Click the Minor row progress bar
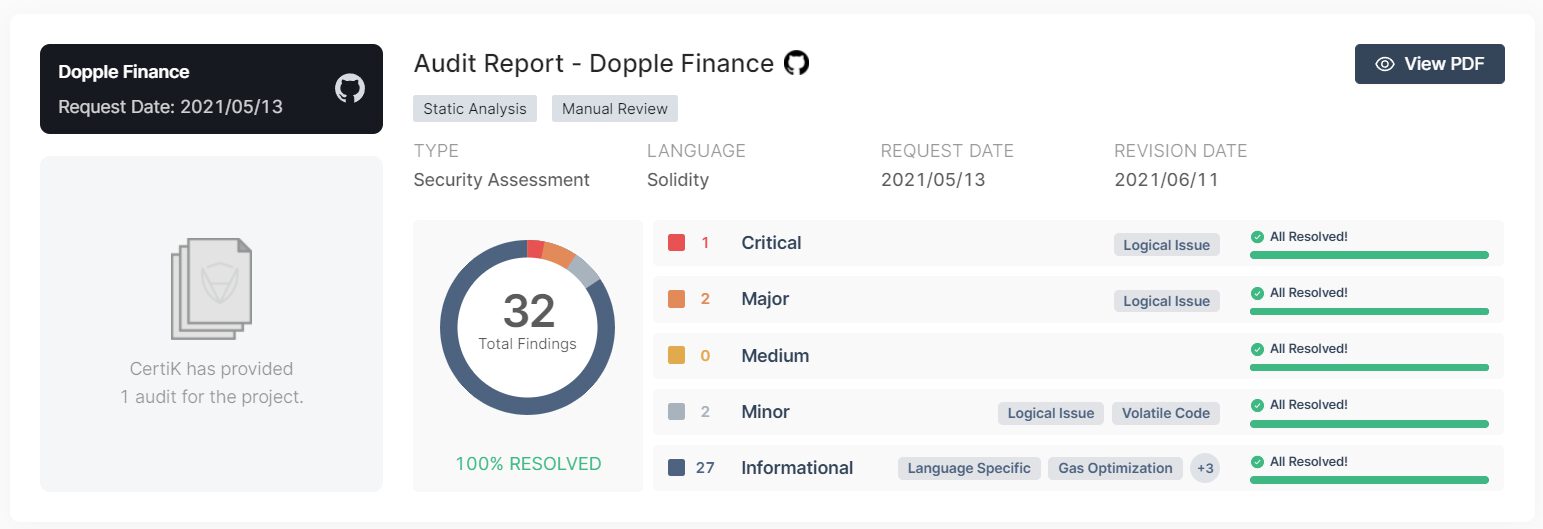1543x529 pixels. click(1369, 424)
